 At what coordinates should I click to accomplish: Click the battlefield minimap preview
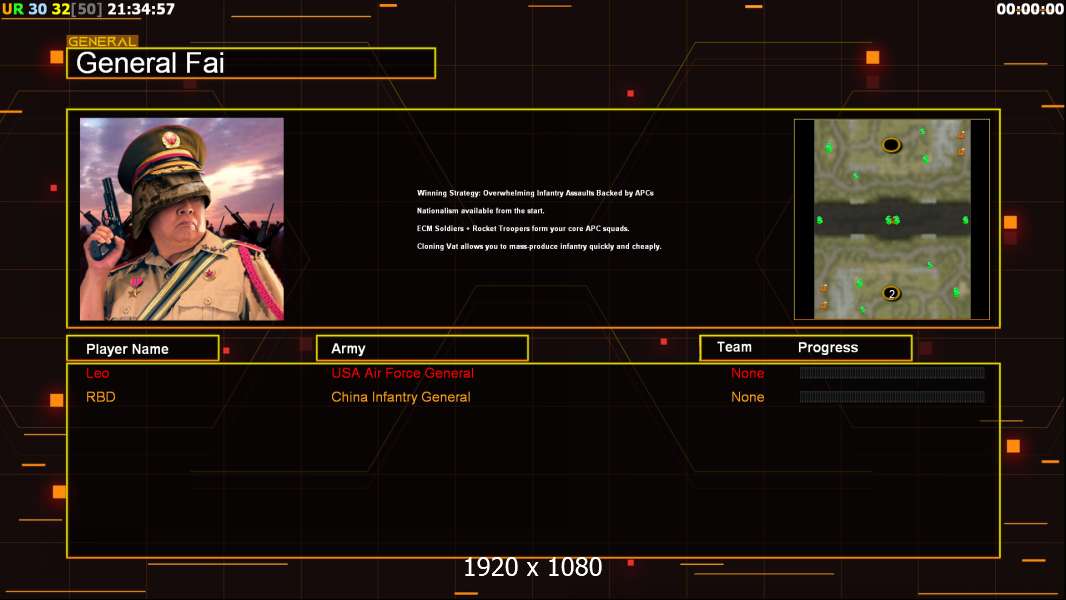892,219
